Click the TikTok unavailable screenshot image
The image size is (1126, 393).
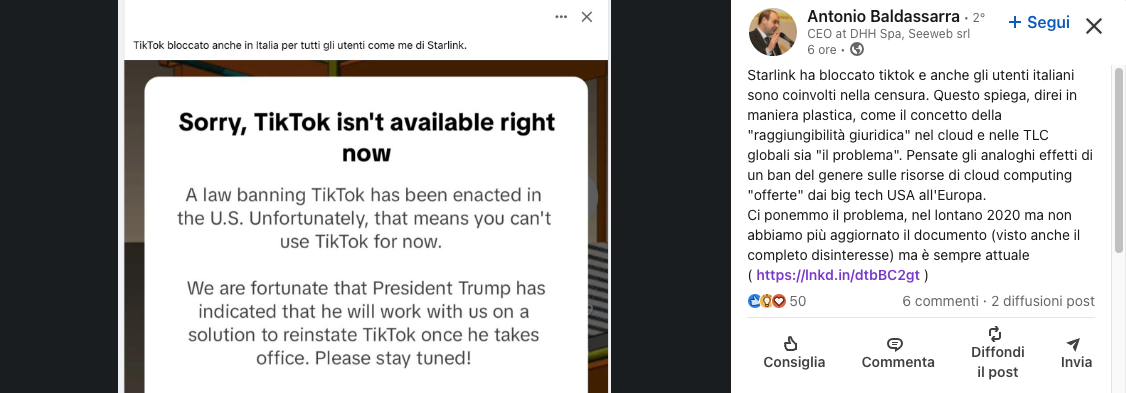click(366, 226)
